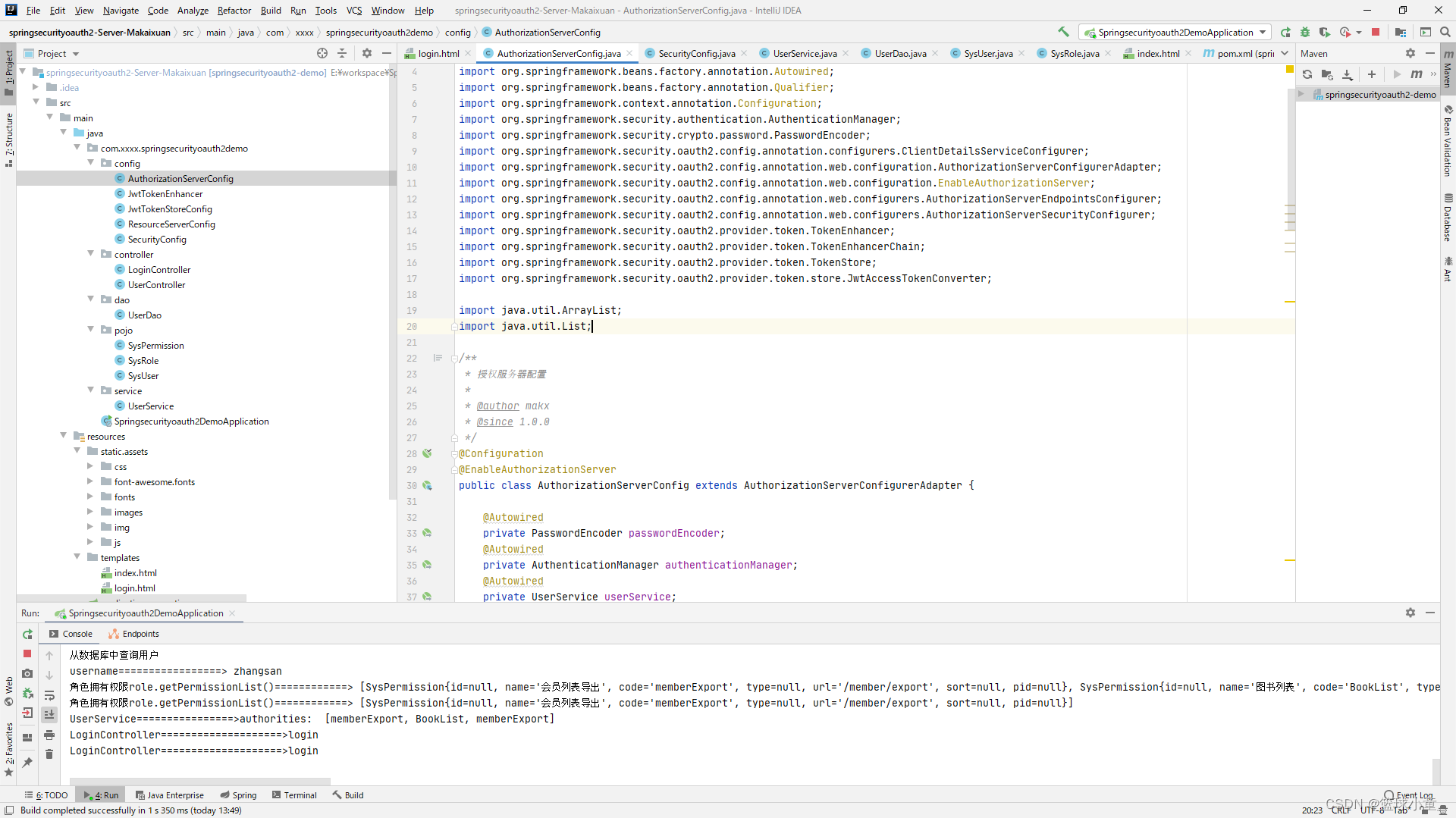Collapse the controller package folder

(91, 254)
